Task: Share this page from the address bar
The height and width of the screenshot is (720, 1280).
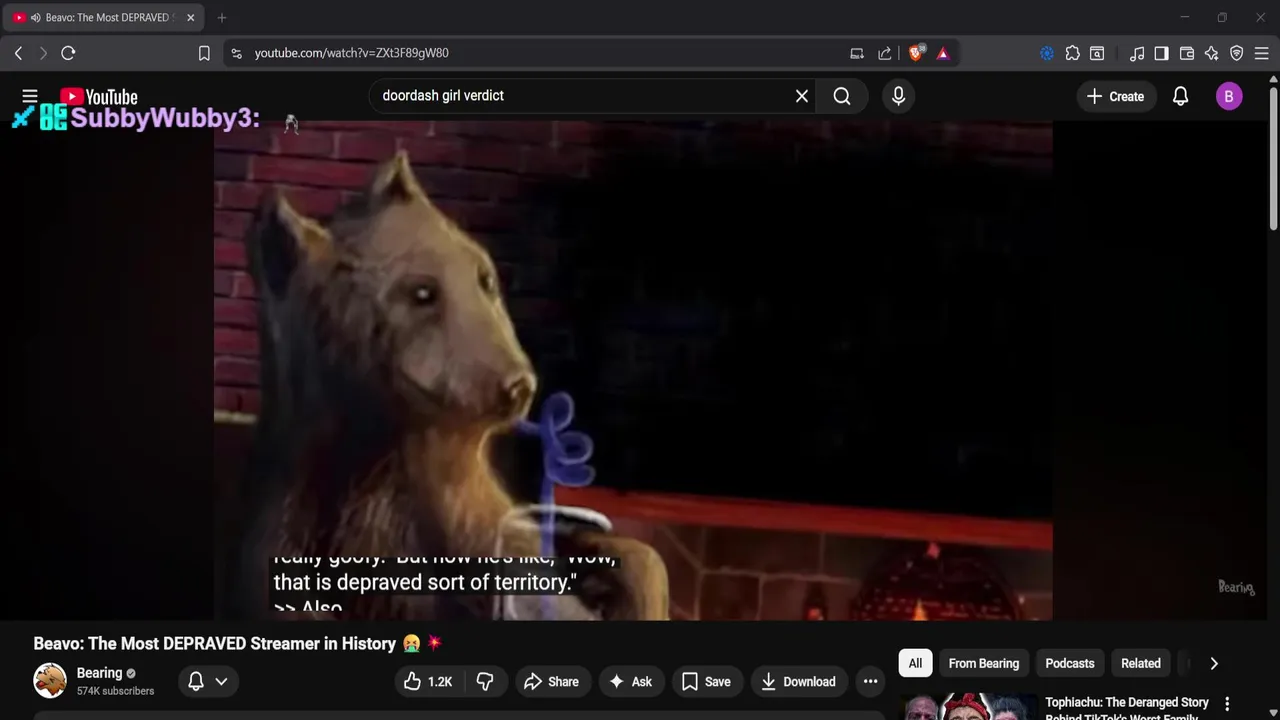Action: (x=885, y=53)
